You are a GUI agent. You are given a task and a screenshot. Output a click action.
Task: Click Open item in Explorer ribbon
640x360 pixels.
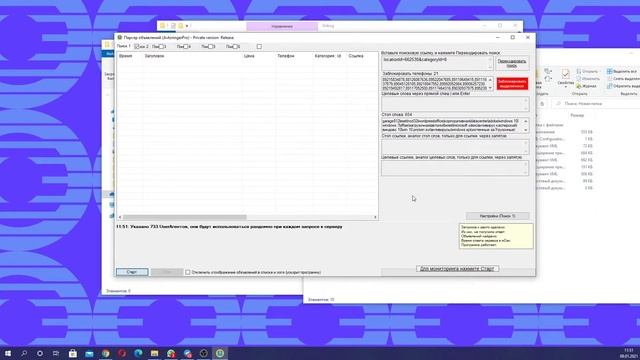pos(588,71)
